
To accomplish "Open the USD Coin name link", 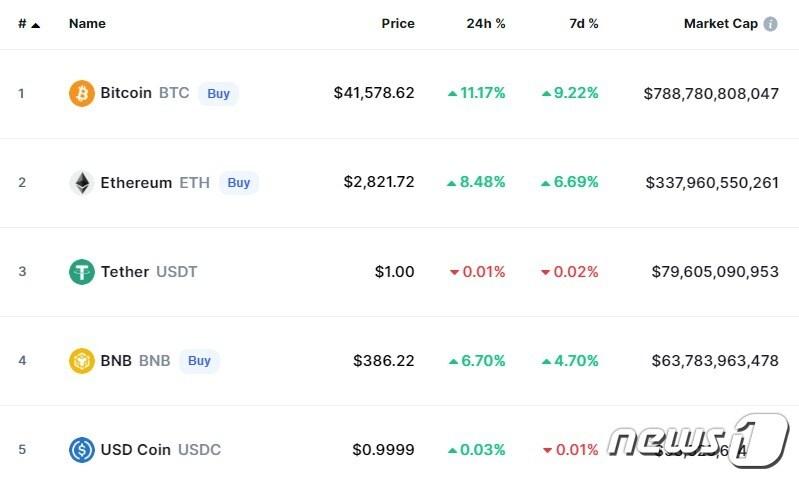I will [136, 450].
